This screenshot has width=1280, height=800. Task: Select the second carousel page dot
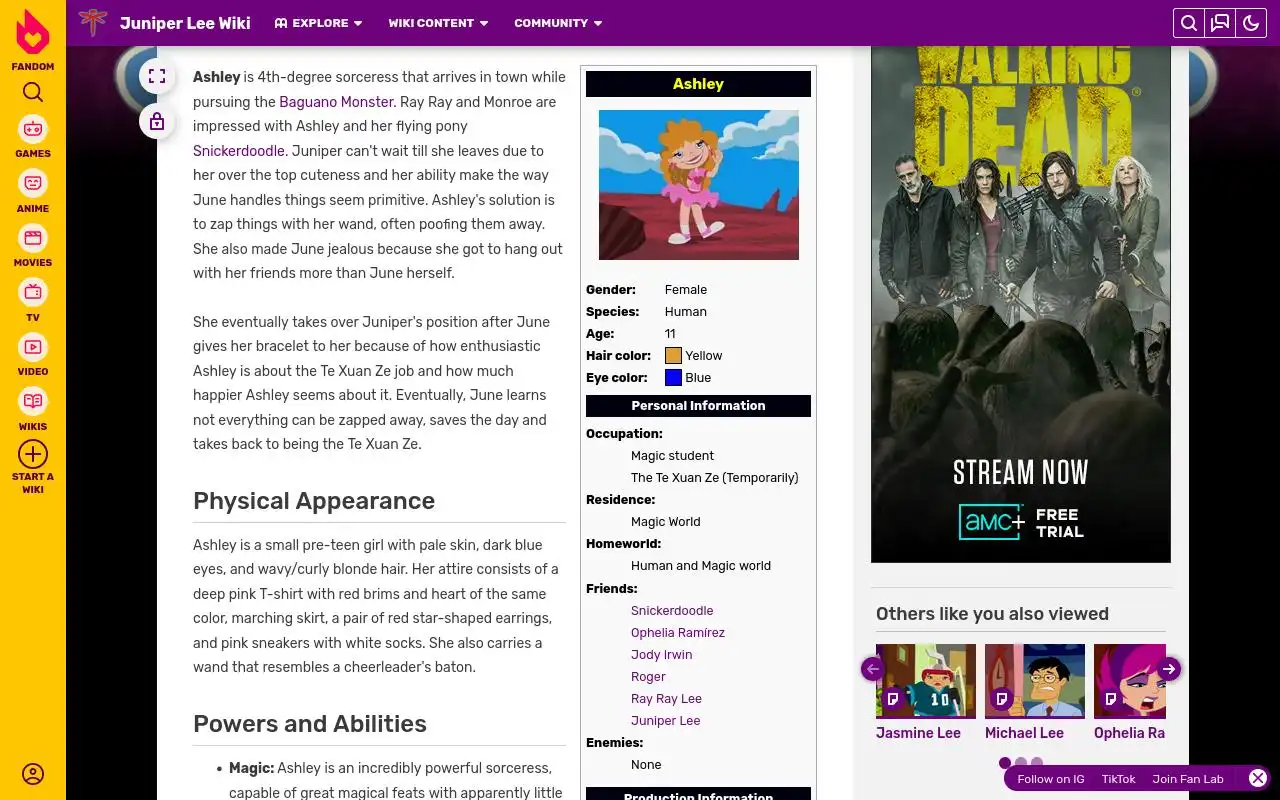(x=1021, y=763)
